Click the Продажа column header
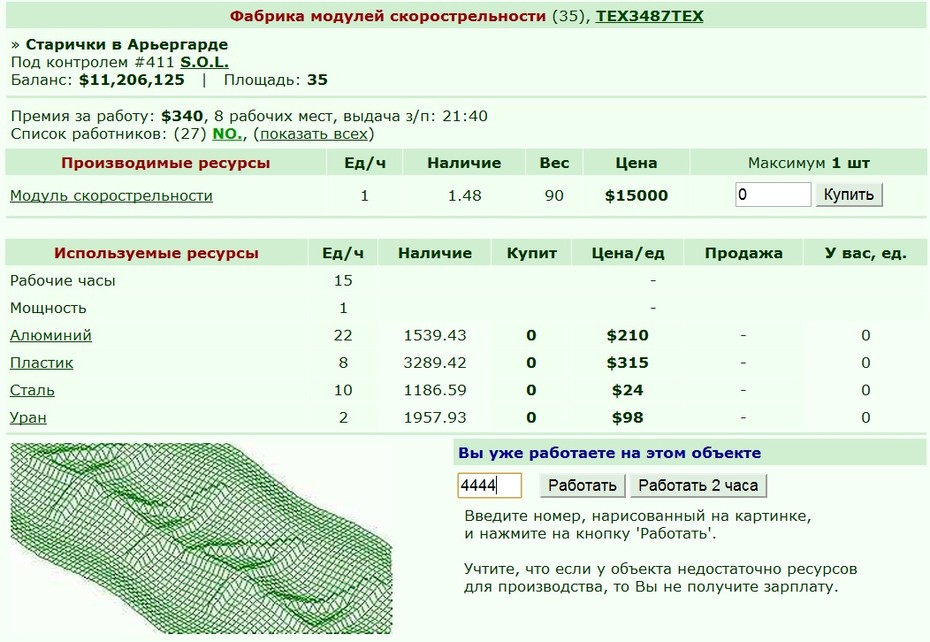The image size is (930, 642). pos(743,253)
